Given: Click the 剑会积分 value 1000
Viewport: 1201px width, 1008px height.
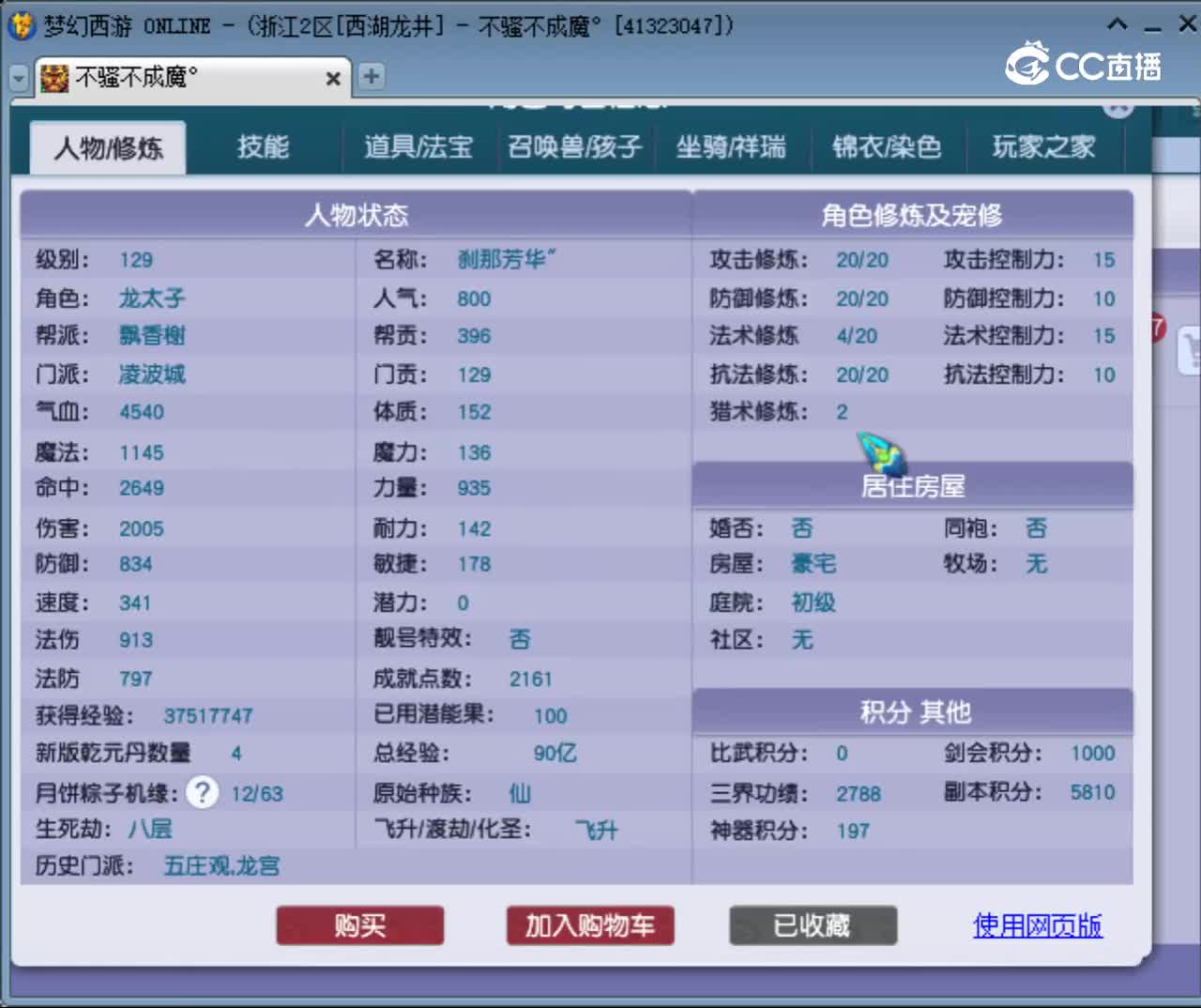Looking at the screenshot, I should click(1093, 753).
